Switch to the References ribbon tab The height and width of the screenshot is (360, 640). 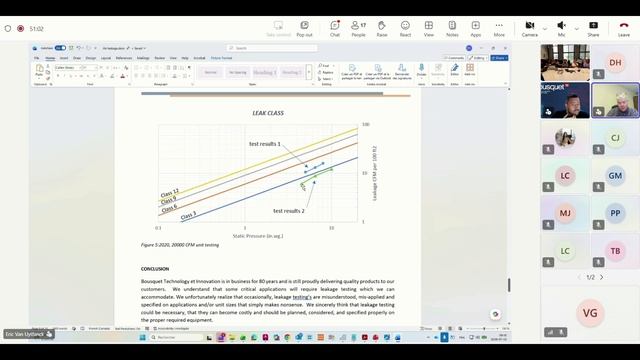pos(124,58)
